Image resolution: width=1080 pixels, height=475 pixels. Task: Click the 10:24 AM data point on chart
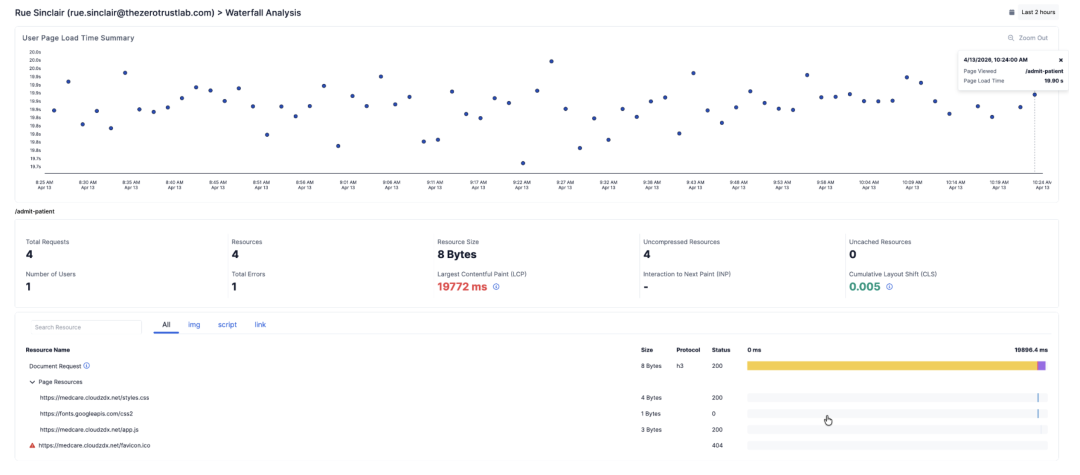(x=1035, y=95)
